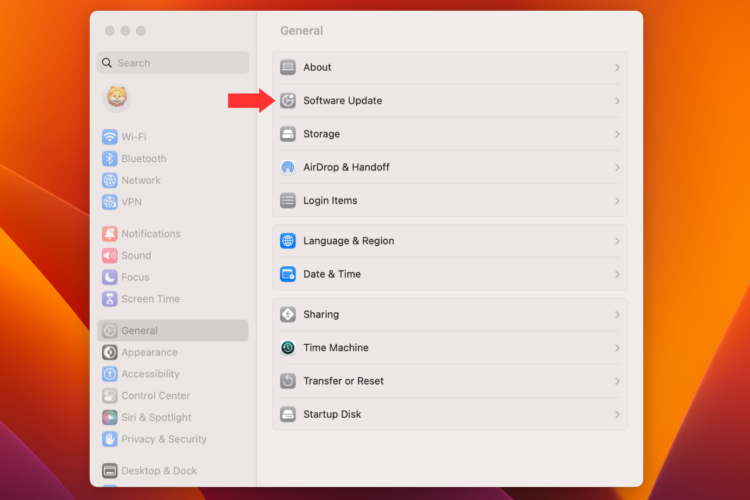This screenshot has height=500, width=750.
Task: Open the Software Update text label
Action: (x=342, y=100)
